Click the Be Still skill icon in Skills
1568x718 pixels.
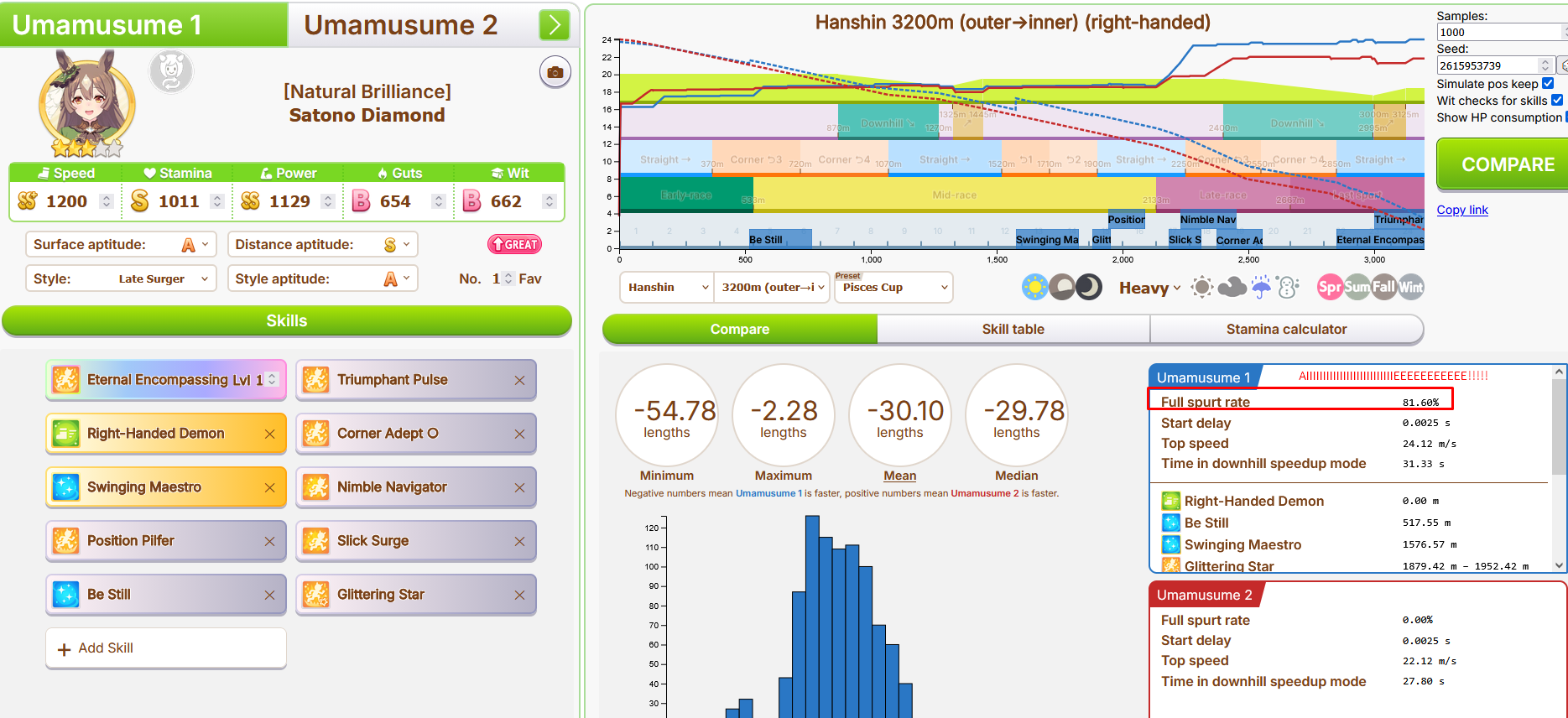point(65,595)
